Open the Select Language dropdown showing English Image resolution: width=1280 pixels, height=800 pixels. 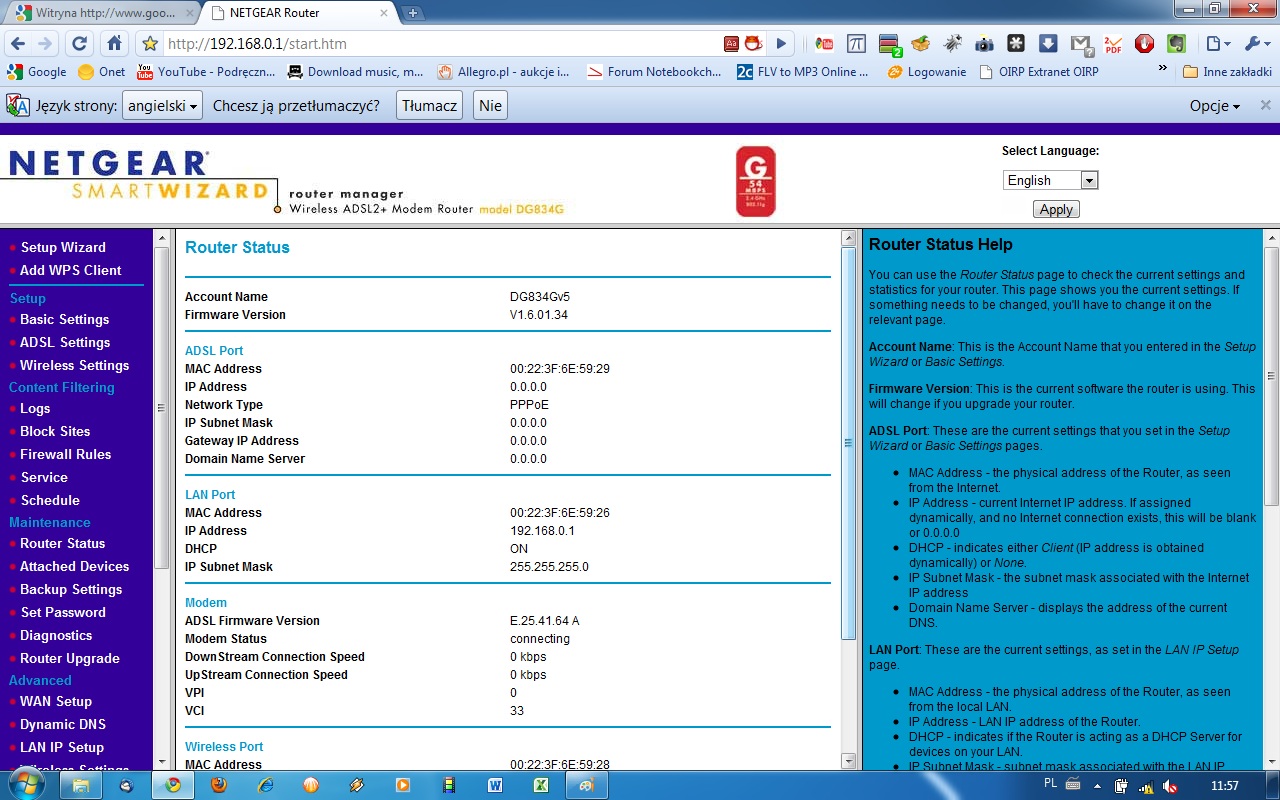click(1050, 180)
